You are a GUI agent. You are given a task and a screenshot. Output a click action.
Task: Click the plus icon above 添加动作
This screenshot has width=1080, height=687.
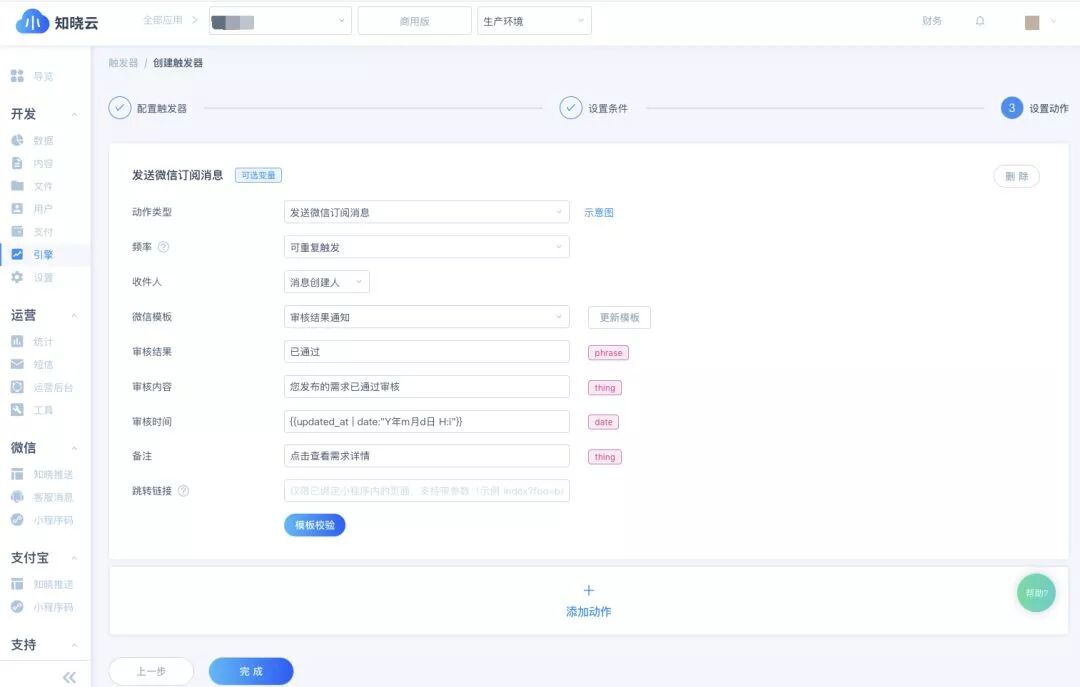click(588, 591)
